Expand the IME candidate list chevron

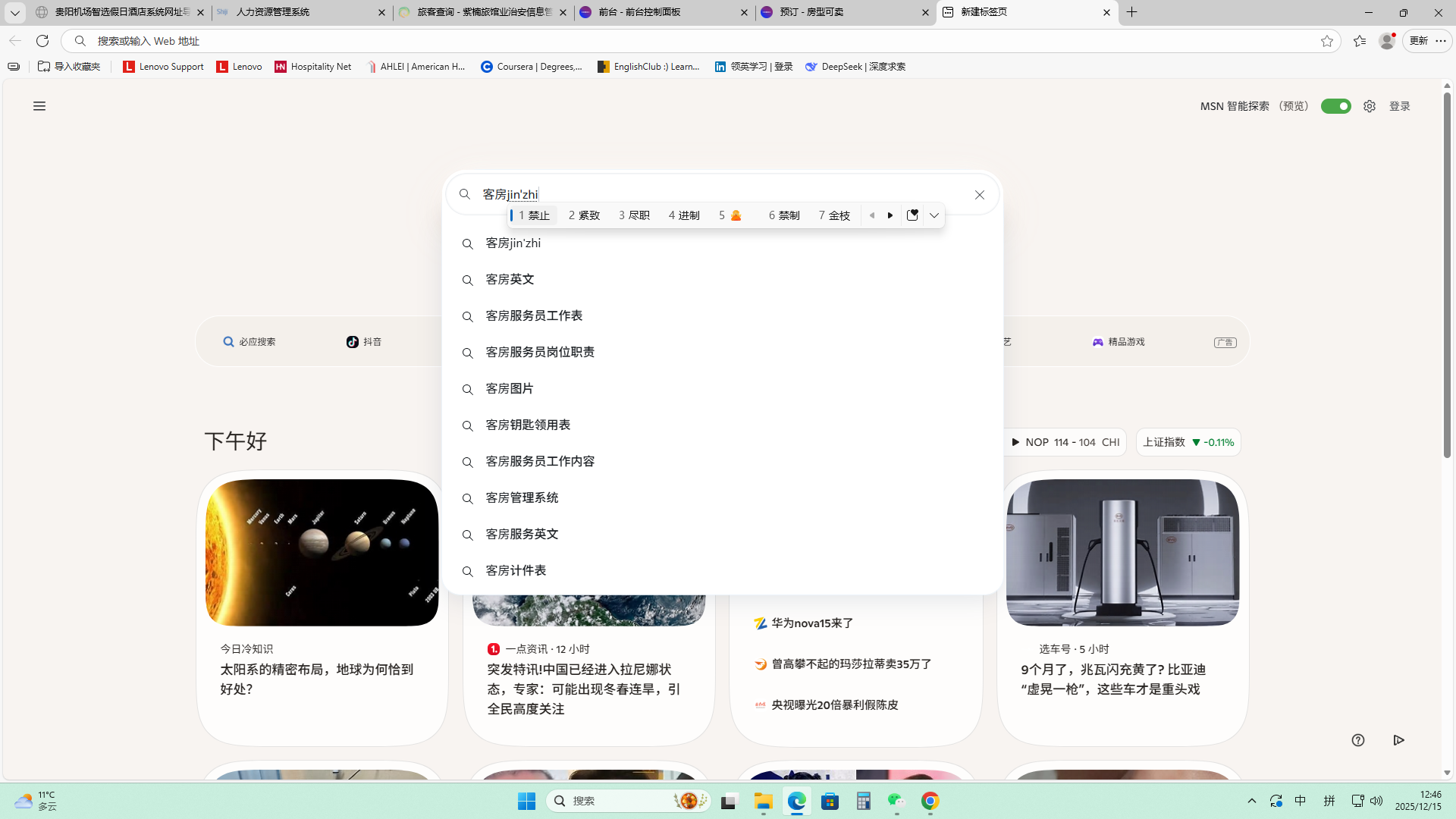coord(934,215)
